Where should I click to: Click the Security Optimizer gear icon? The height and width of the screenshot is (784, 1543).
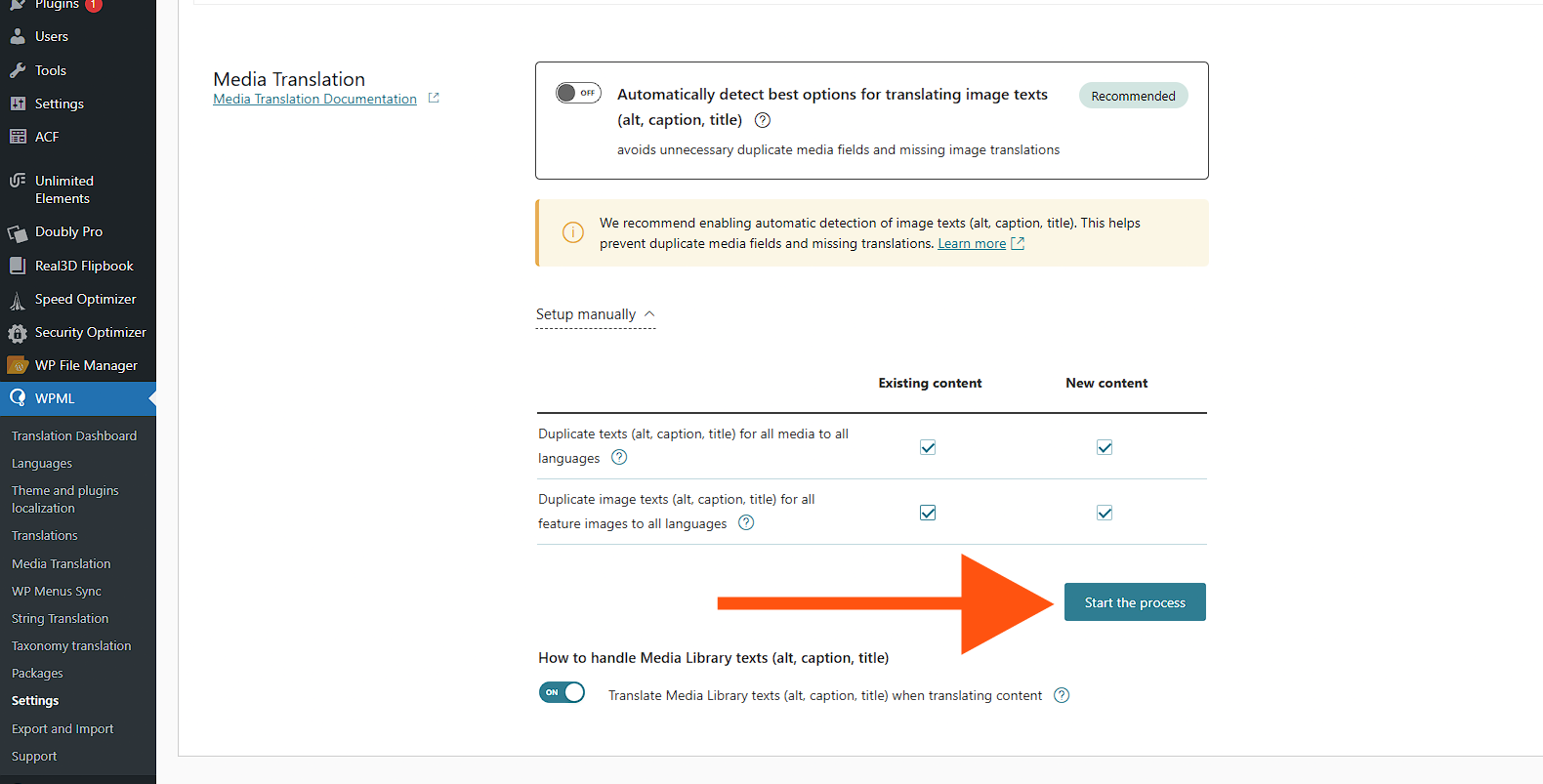pyautogui.click(x=18, y=333)
